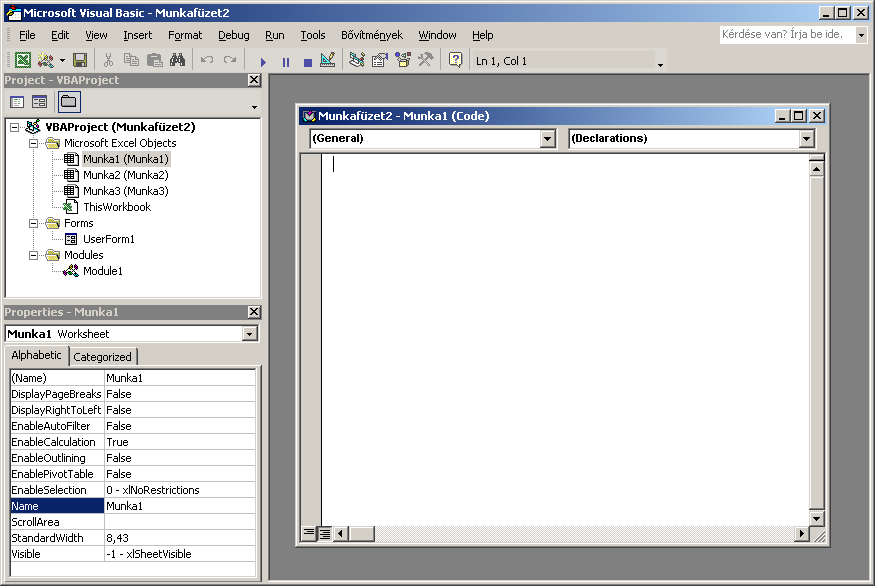
Task: Collapse the Modules folder
Action: click(x=33, y=255)
